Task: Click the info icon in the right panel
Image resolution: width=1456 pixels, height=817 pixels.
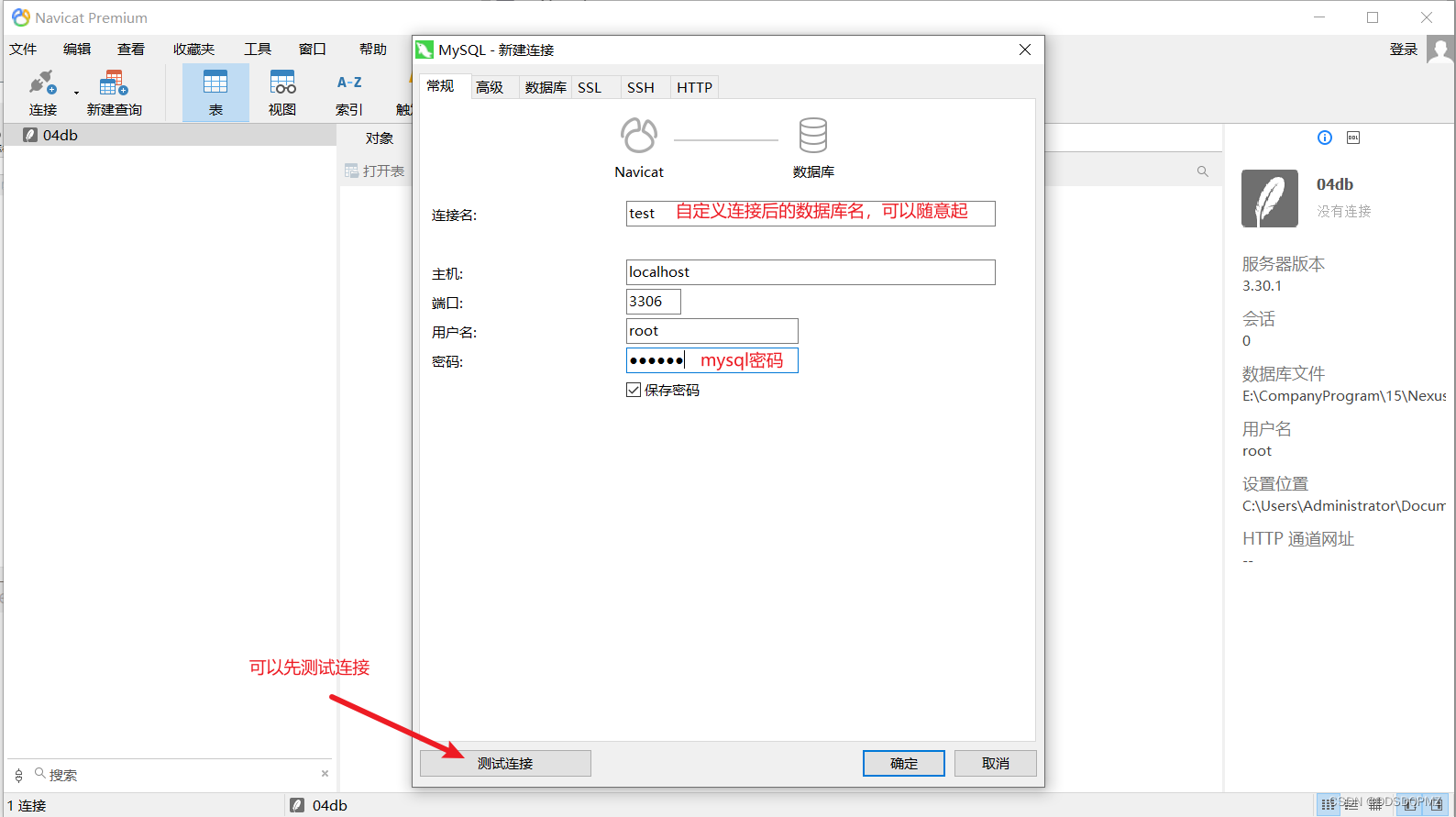Action: coord(1325,138)
